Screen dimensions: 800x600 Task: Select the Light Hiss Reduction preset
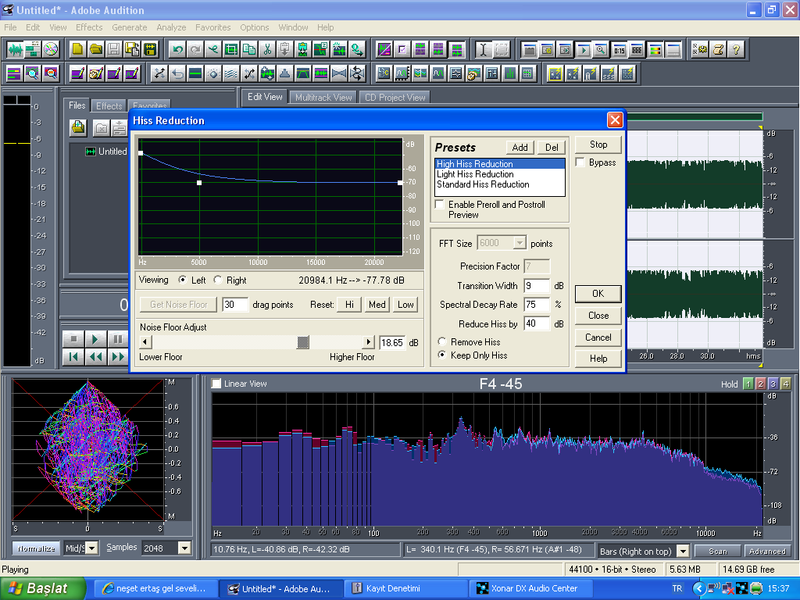tap(473, 174)
